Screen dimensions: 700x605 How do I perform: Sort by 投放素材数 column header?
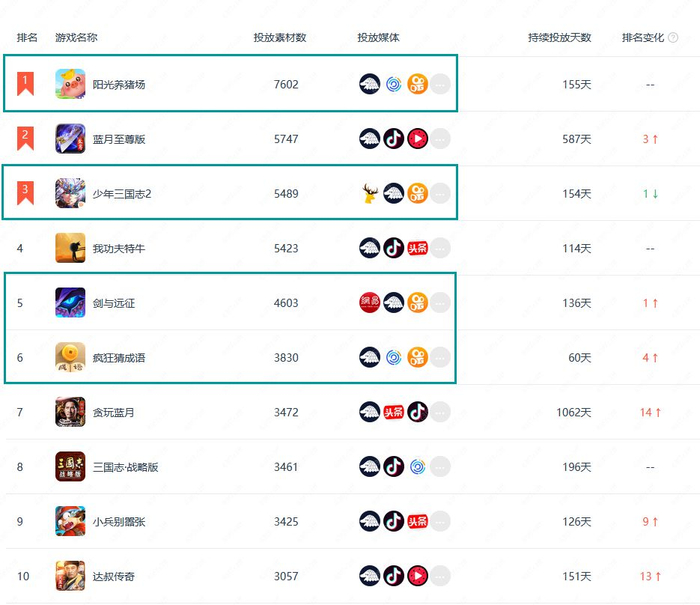click(x=280, y=38)
